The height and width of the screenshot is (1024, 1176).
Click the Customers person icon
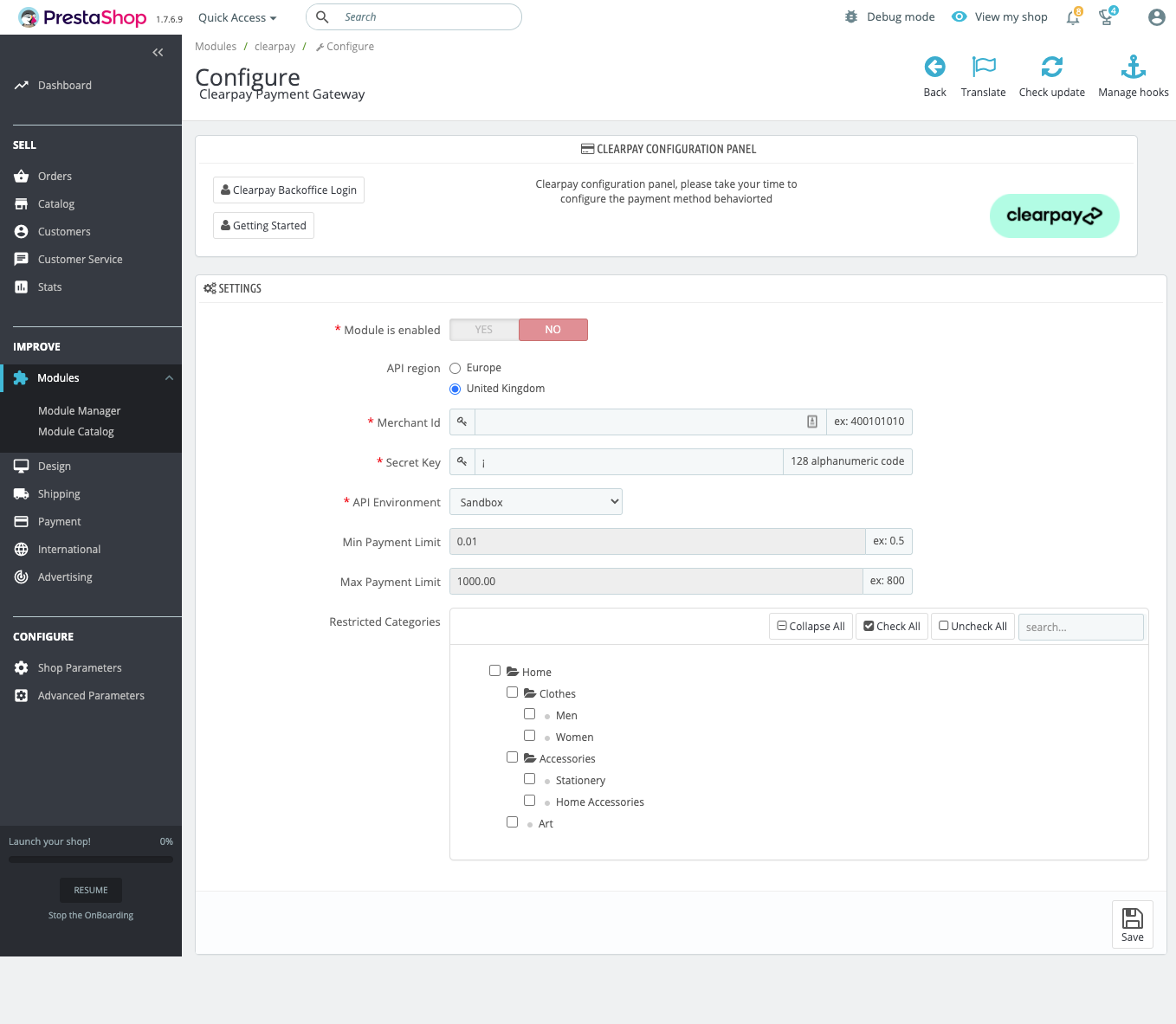coord(22,232)
